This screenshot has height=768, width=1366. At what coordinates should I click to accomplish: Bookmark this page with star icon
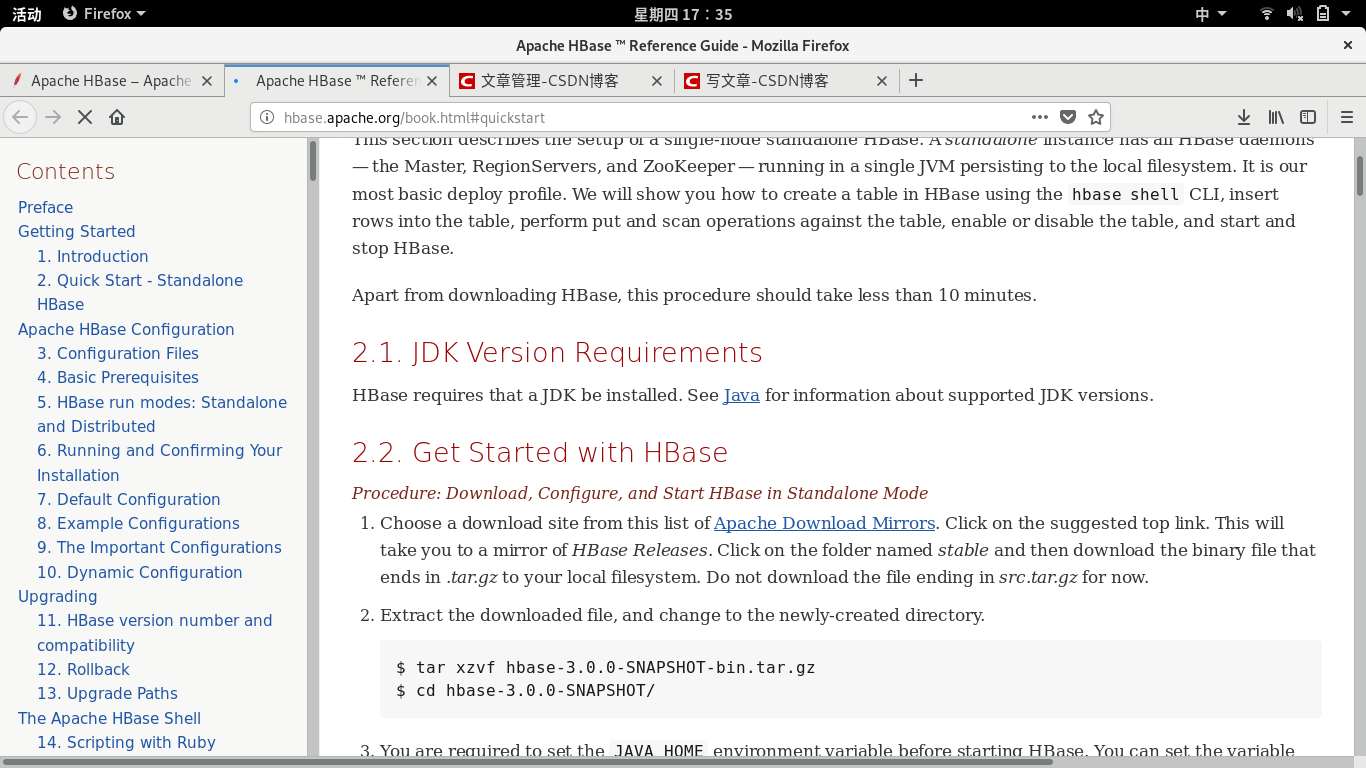click(1096, 117)
